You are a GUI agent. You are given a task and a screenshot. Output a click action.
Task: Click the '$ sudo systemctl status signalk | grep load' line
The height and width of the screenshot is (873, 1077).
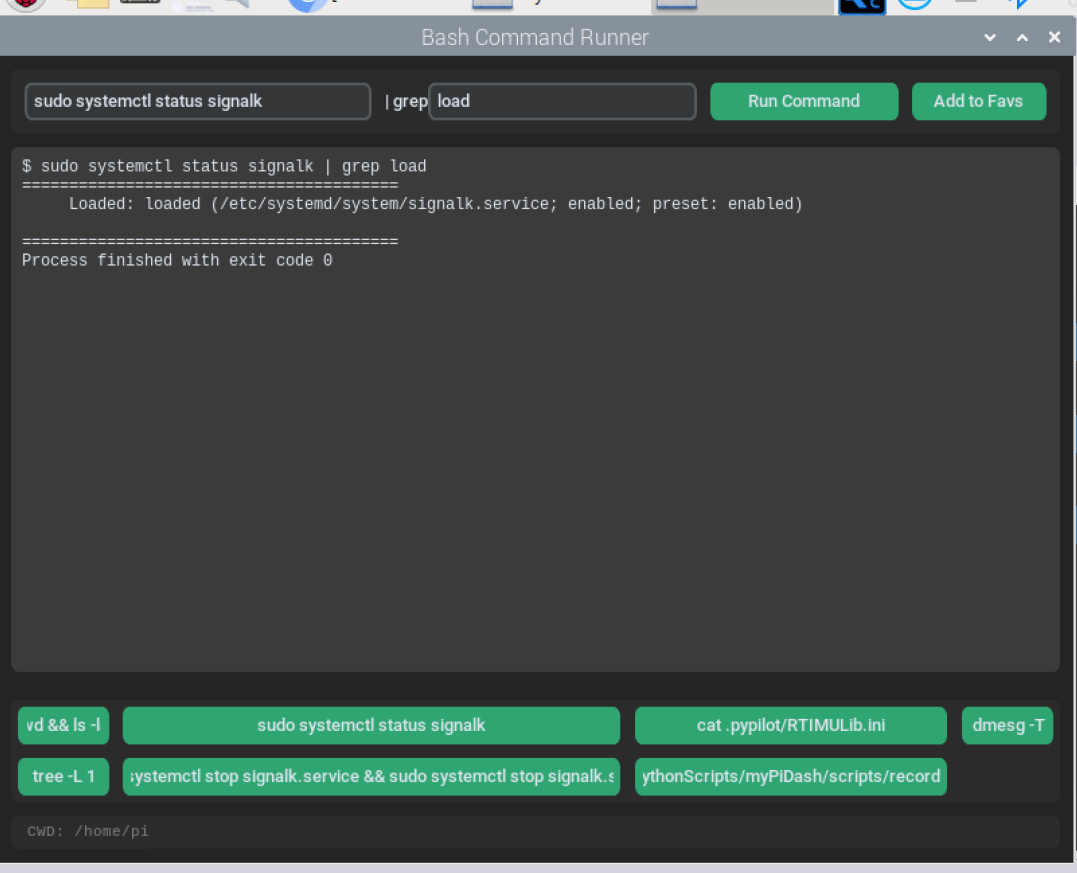[x=224, y=166]
